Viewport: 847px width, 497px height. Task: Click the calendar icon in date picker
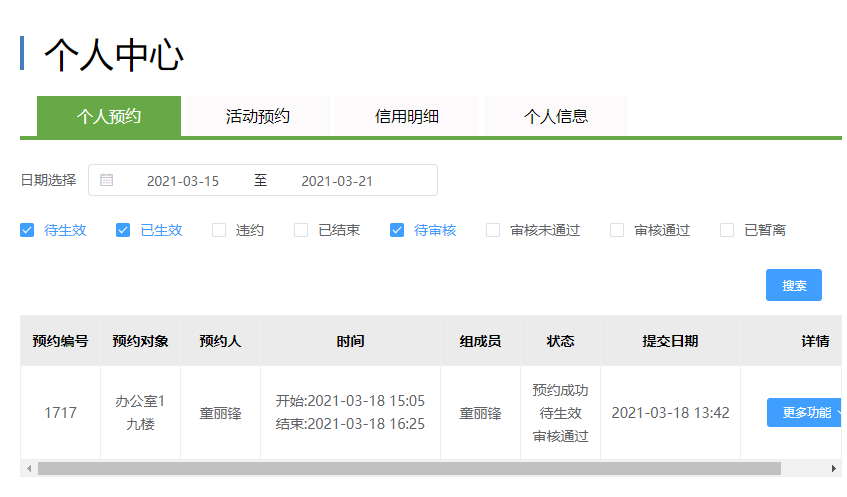click(x=106, y=180)
